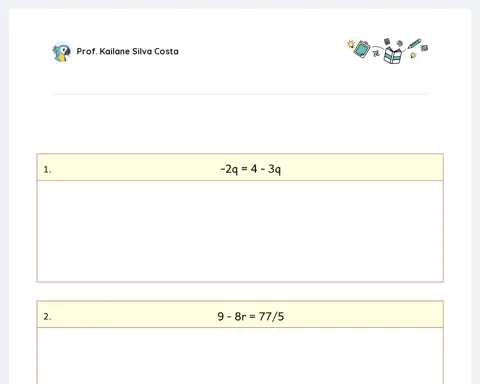Click inside the answer area of question 2
480x384 pixels.
click(x=240, y=356)
